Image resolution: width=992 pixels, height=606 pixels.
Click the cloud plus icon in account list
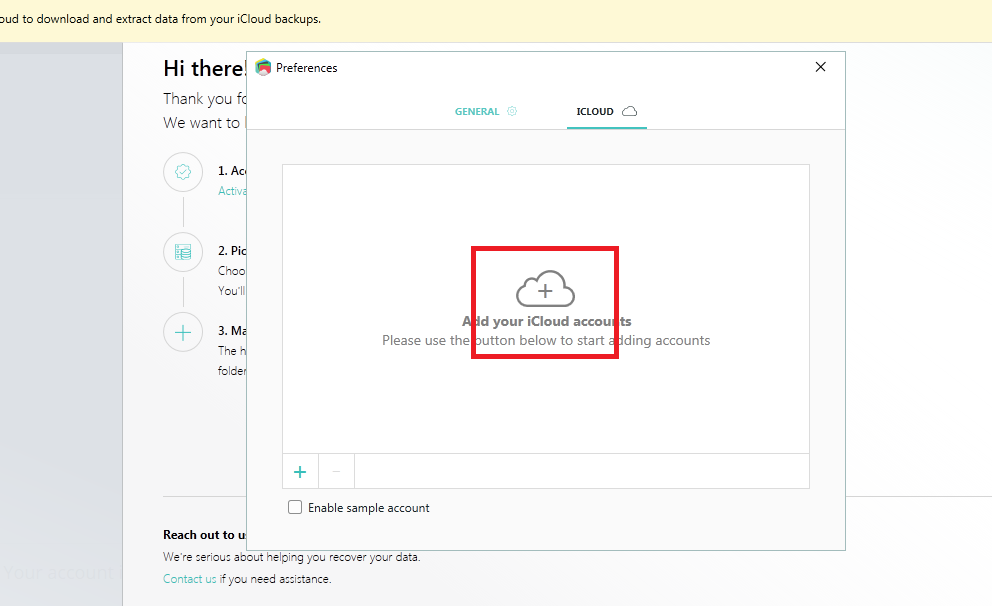pos(545,289)
